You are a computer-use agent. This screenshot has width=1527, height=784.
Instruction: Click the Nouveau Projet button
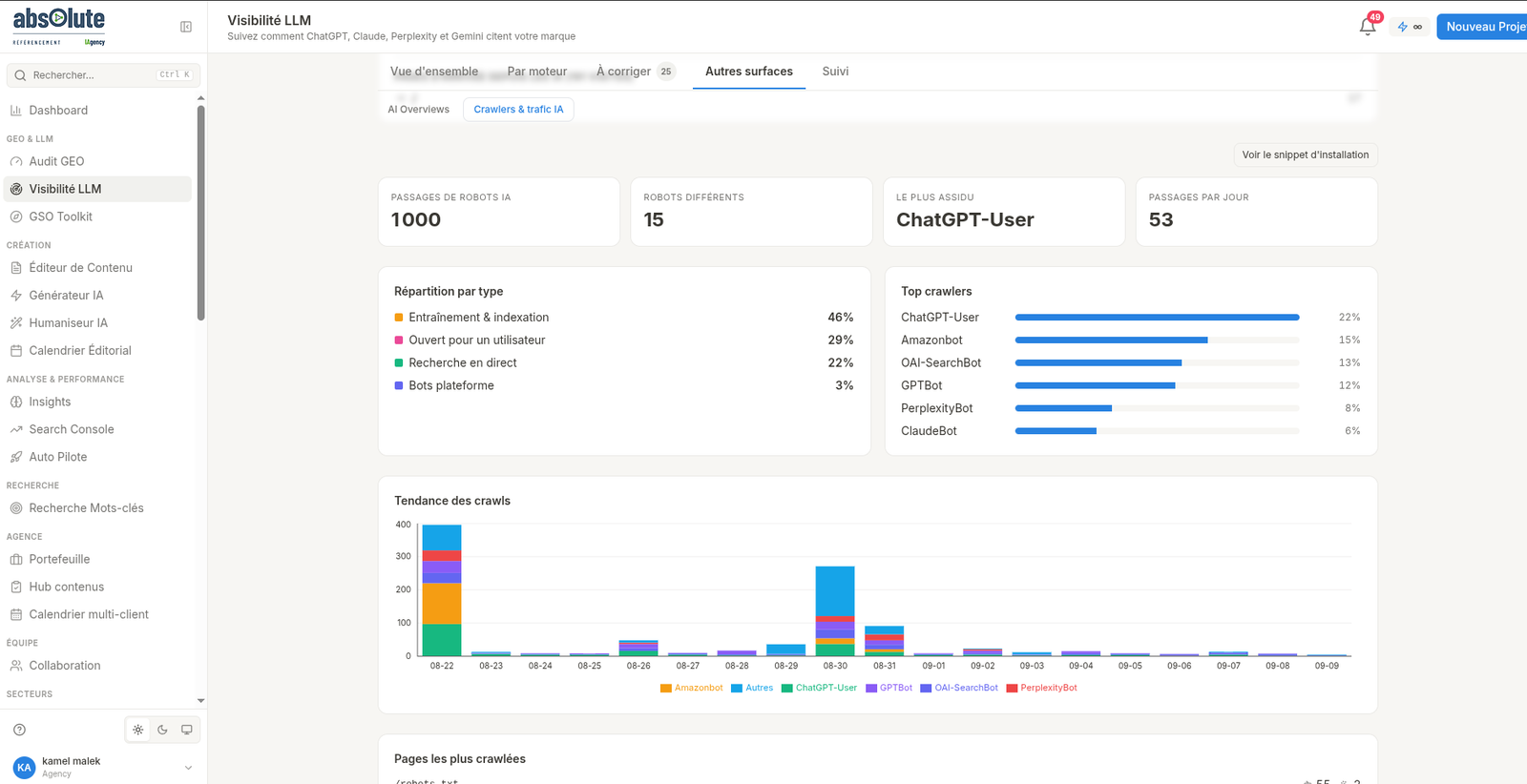[x=1482, y=27]
